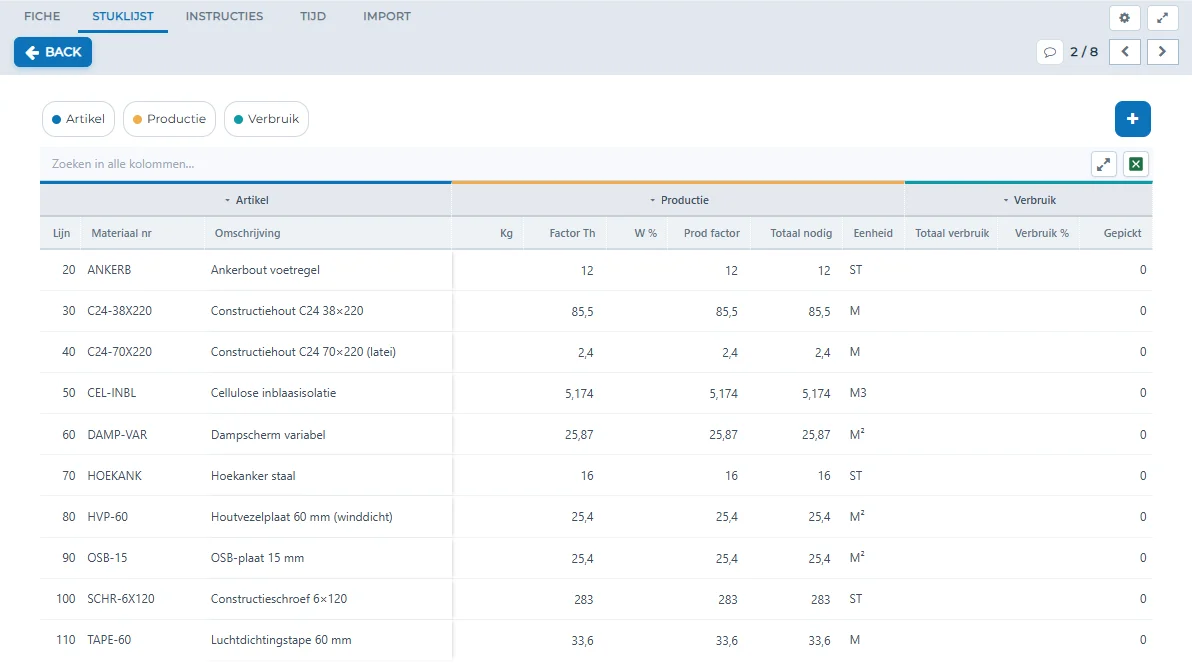The height and width of the screenshot is (670, 1192).
Task: Toggle the Verbruik column group chip
Action: click(x=266, y=119)
